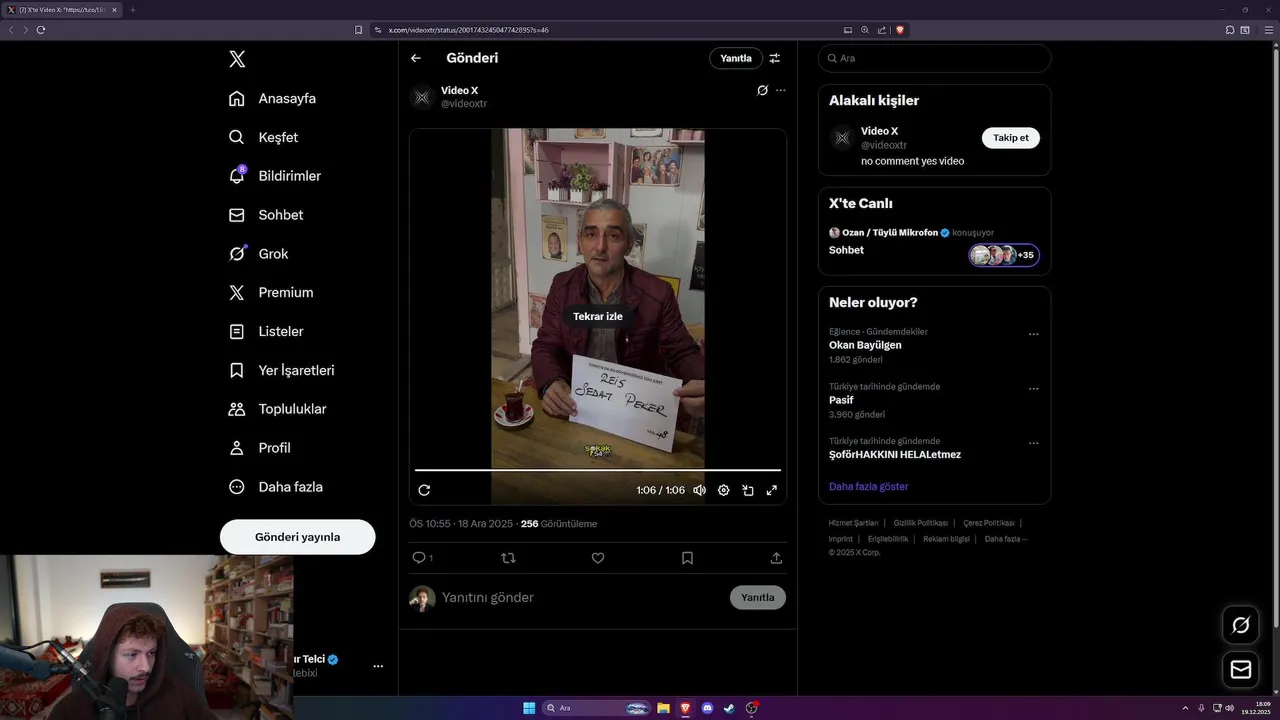Click Daha fazla göster under trends

[869, 487]
